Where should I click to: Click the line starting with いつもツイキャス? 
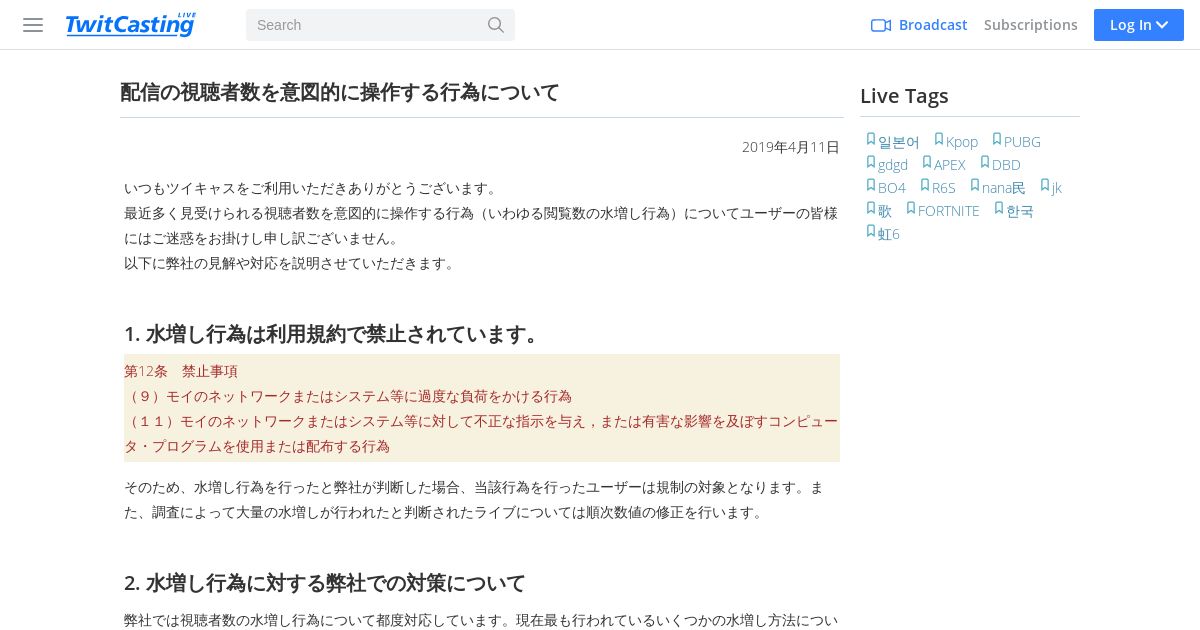(x=313, y=188)
